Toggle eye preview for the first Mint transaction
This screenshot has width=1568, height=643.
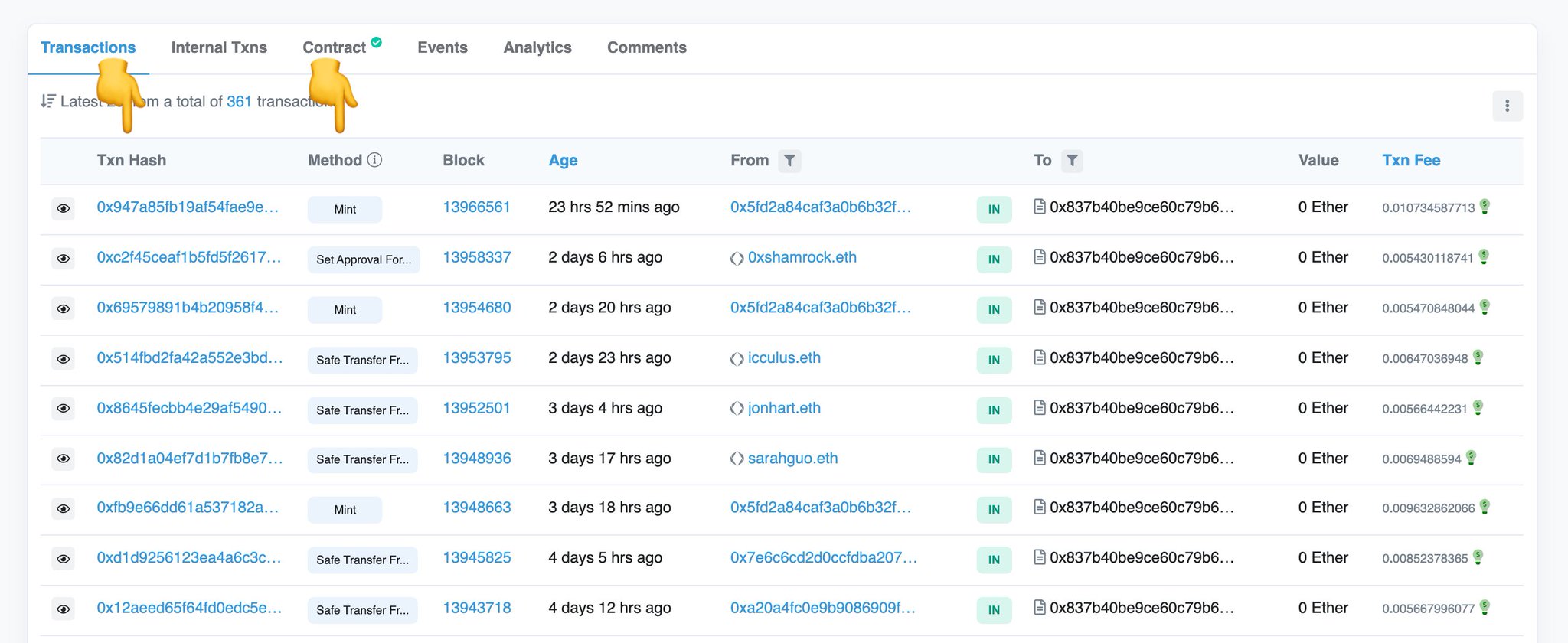(64, 208)
